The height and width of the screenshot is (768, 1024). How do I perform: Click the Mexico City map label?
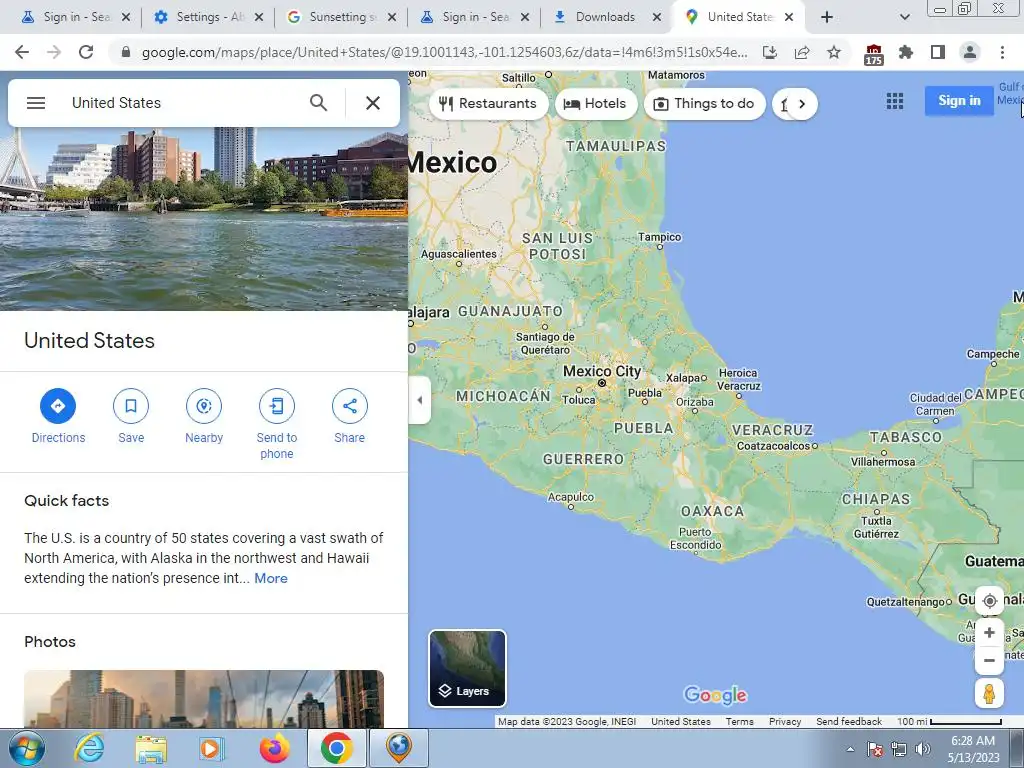click(x=601, y=371)
